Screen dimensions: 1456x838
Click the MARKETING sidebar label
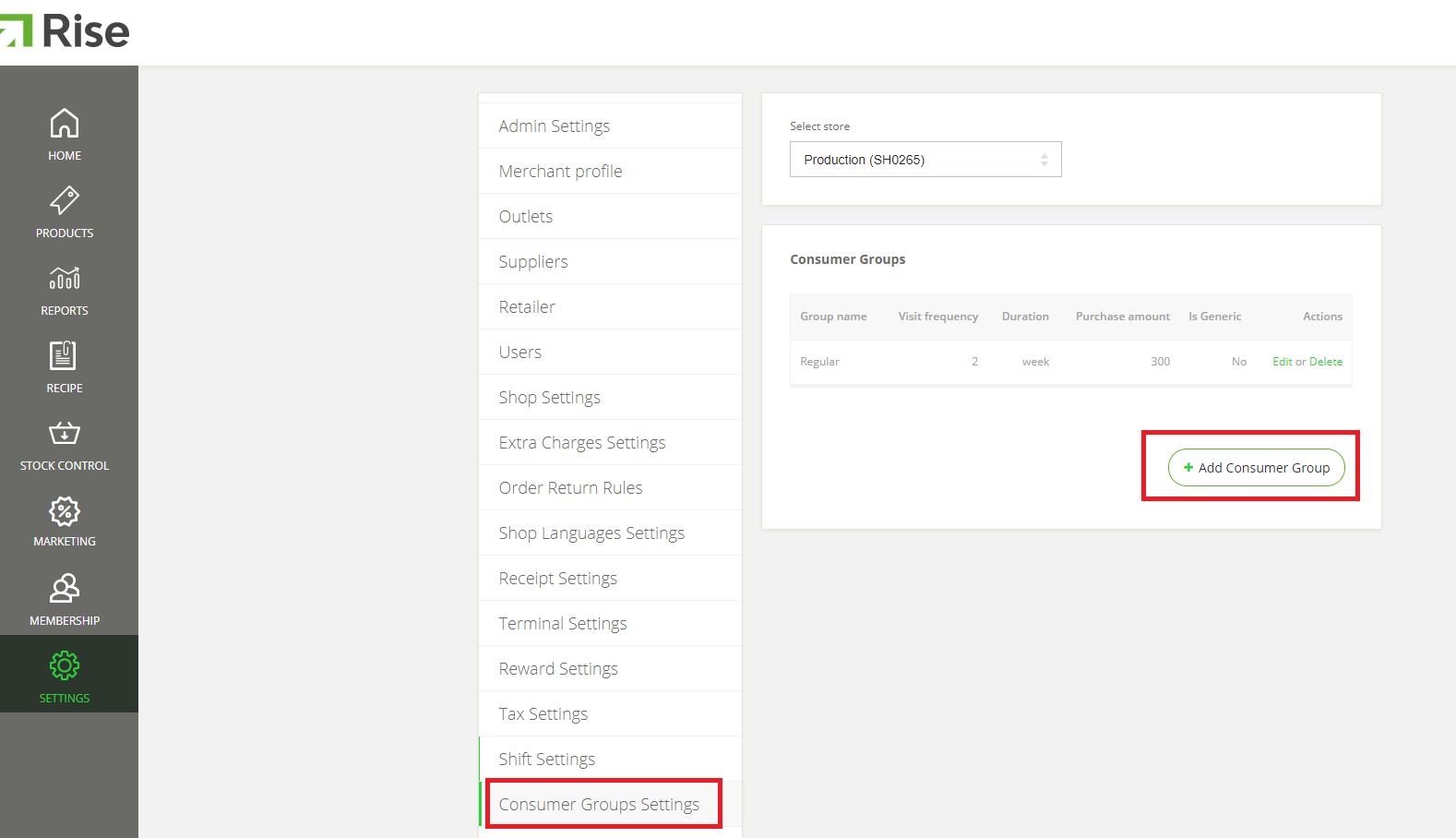coord(65,542)
